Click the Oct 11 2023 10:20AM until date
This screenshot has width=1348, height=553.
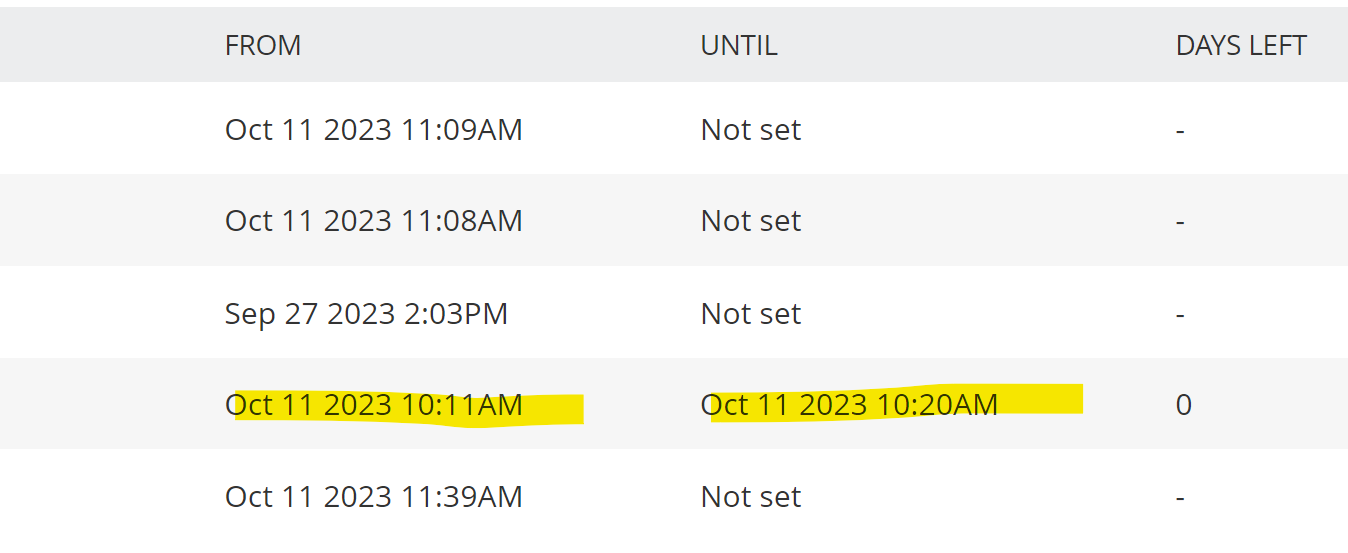pos(849,405)
